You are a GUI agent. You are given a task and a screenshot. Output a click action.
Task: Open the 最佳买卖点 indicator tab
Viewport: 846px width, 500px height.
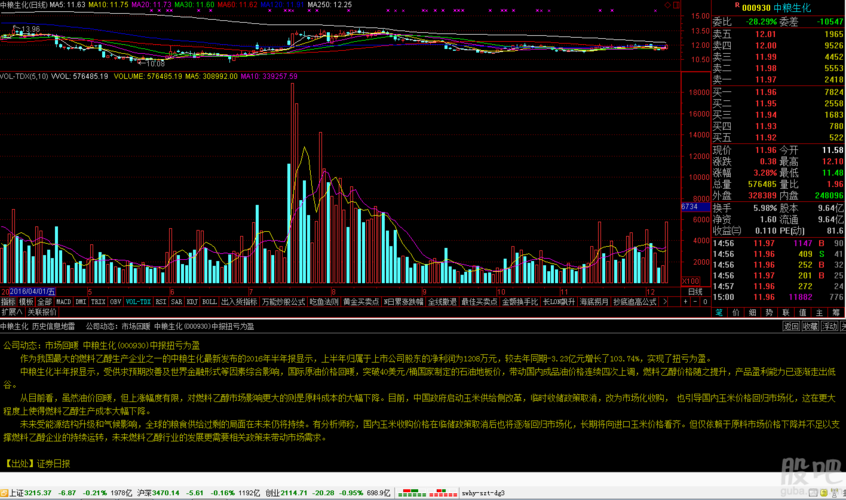[479, 302]
